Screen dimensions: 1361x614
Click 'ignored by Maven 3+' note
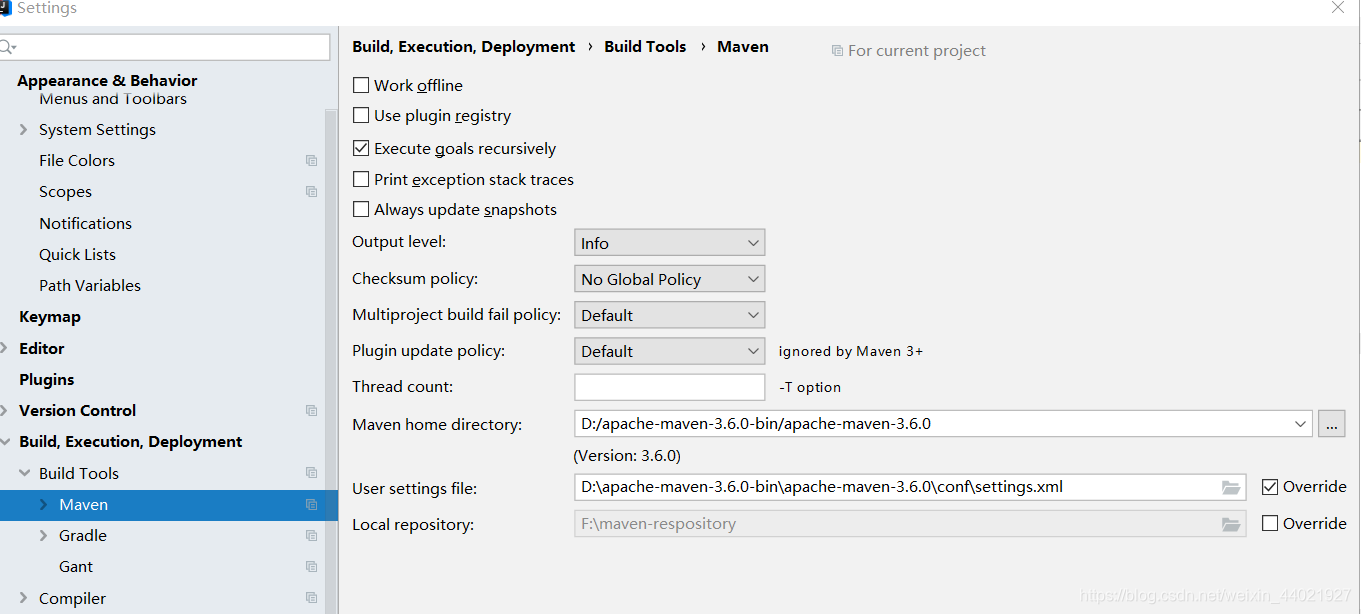pyautogui.click(x=851, y=351)
